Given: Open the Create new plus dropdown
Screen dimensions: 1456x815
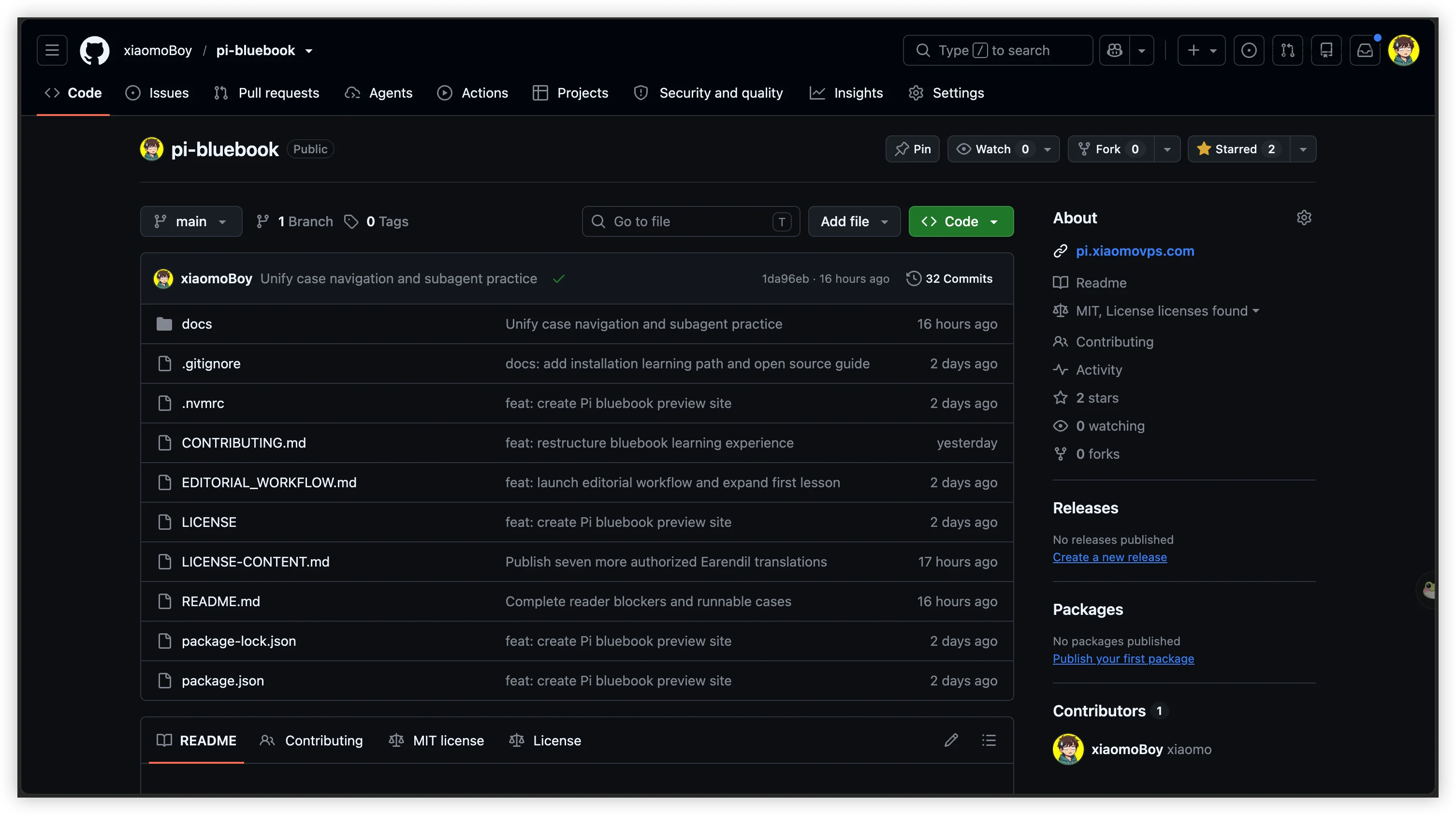Looking at the screenshot, I should pos(1201,50).
